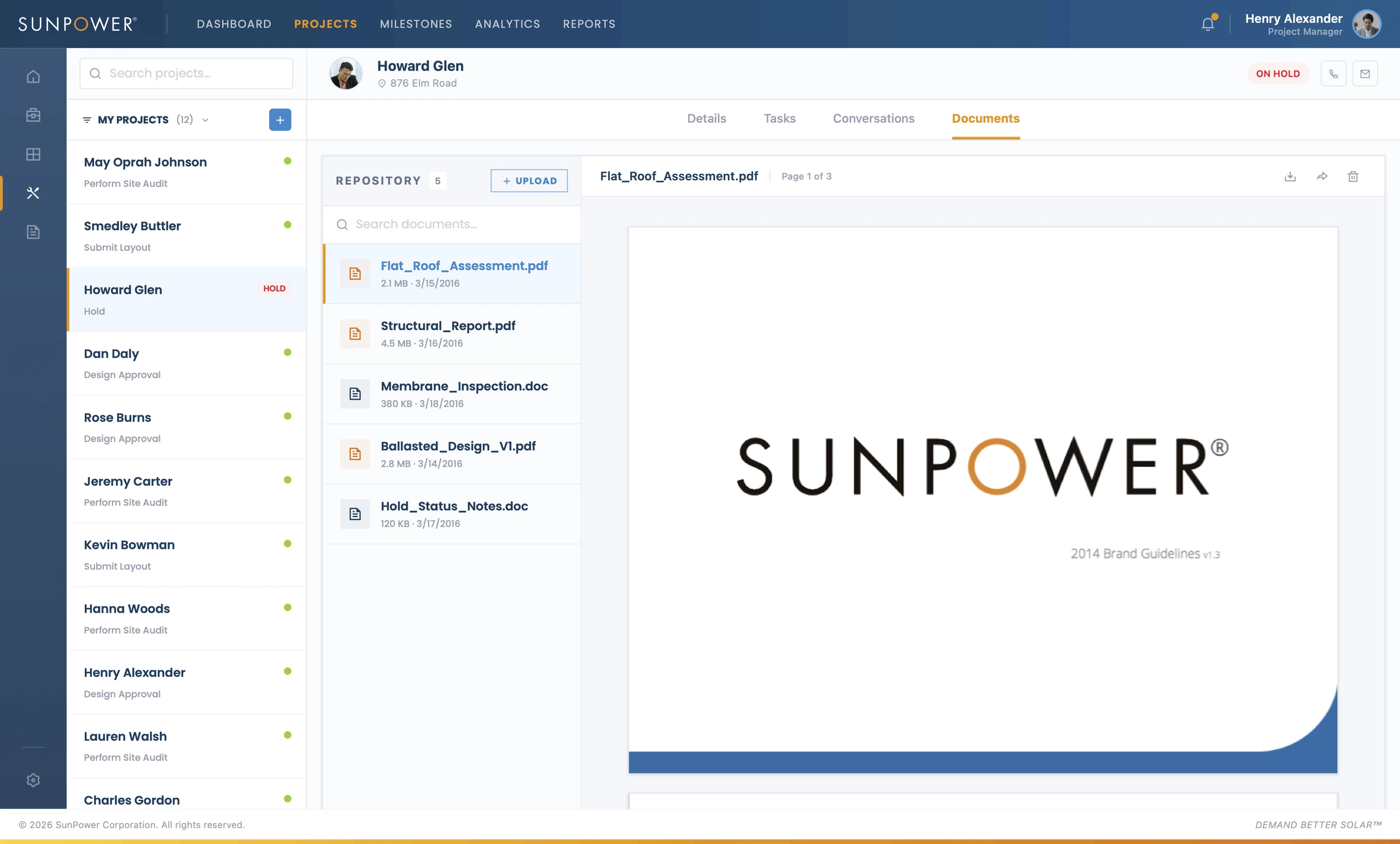Share the document using the arrow icon
The image size is (1400, 844).
pos(1322,176)
